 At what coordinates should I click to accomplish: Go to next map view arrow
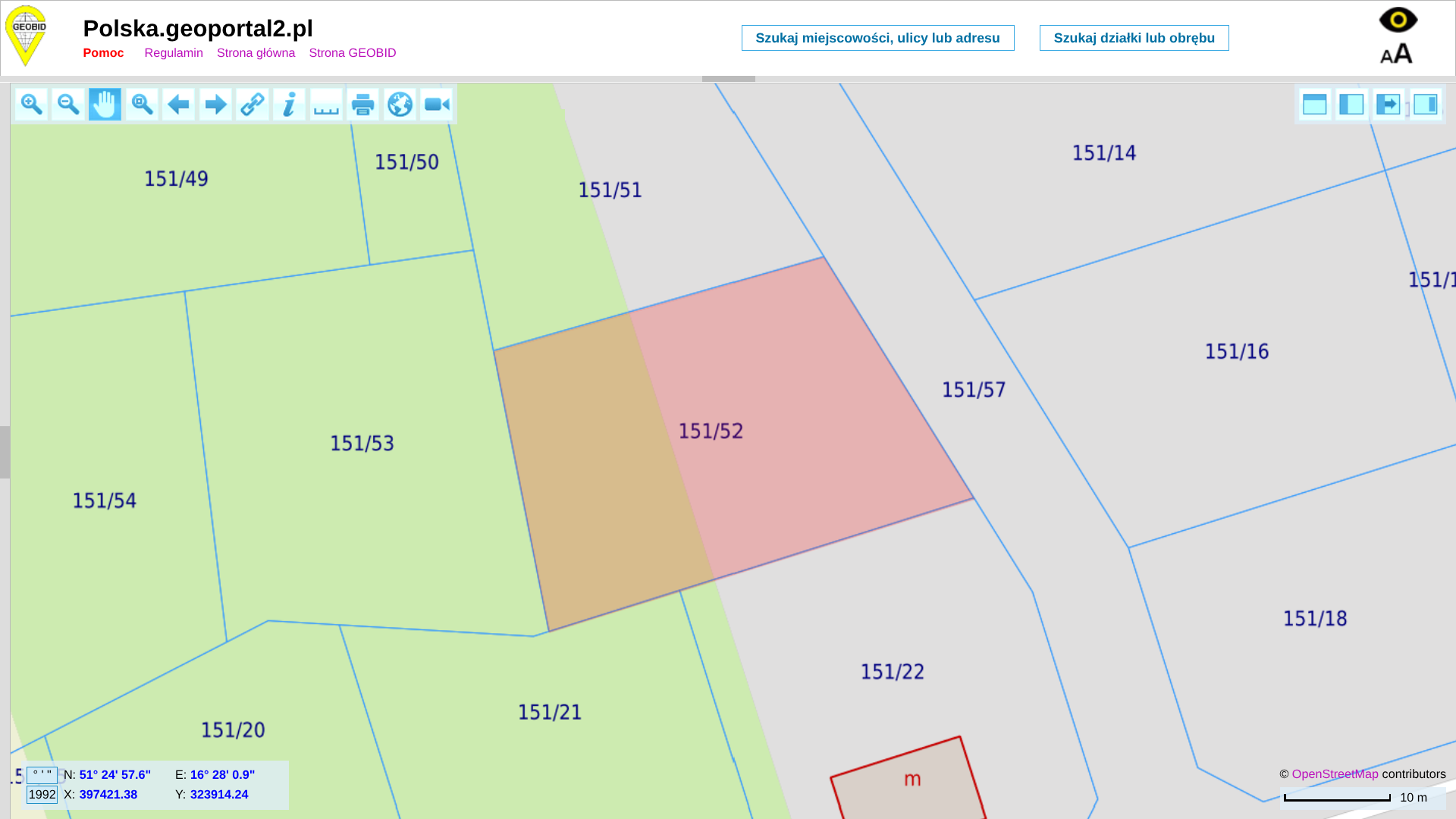point(215,105)
